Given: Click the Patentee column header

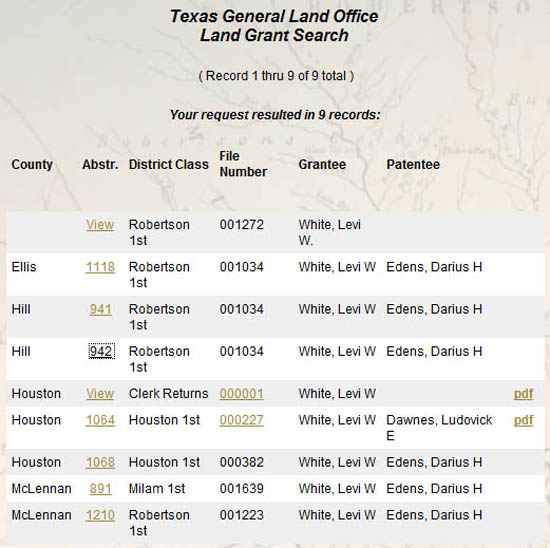Looking at the screenshot, I should (413, 164).
